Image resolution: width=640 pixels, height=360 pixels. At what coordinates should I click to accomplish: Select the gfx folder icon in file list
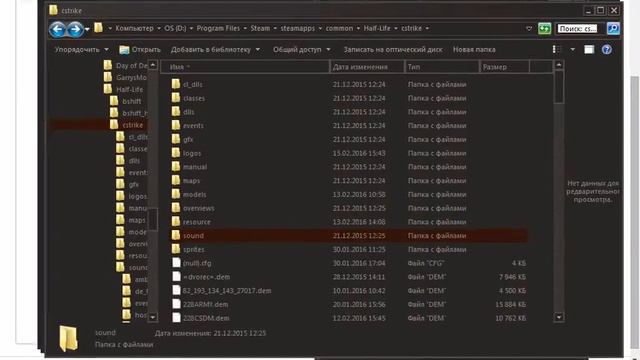176,139
